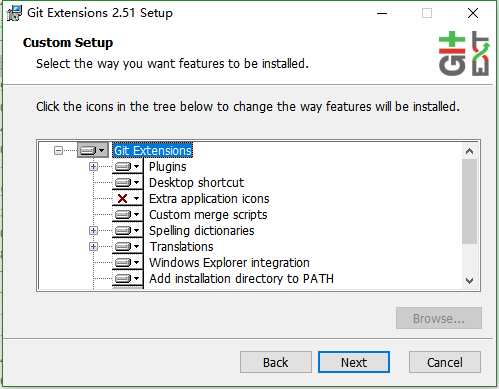Select the Windows Explorer integration label
Screen dimensions: 499x389
(229, 263)
